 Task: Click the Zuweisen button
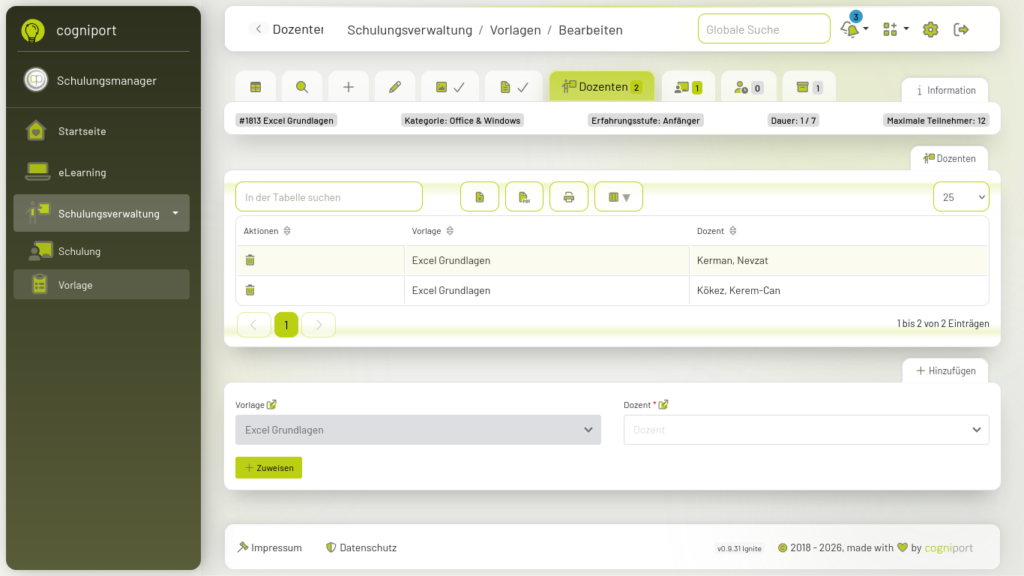click(268, 468)
